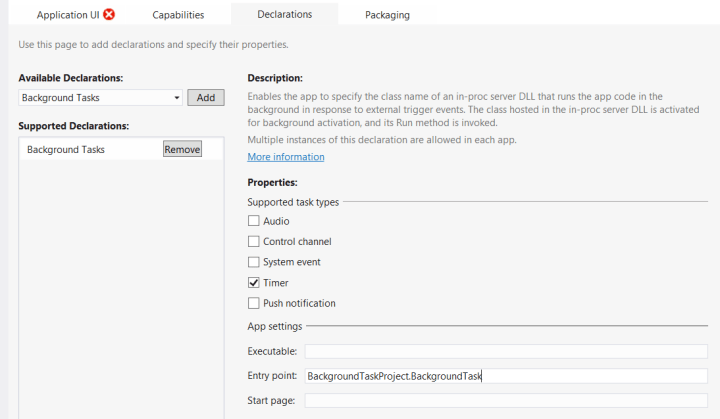Open the More information link
This screenshot has width=720, height=419.
pyautogui.click(x=286, y=157)
